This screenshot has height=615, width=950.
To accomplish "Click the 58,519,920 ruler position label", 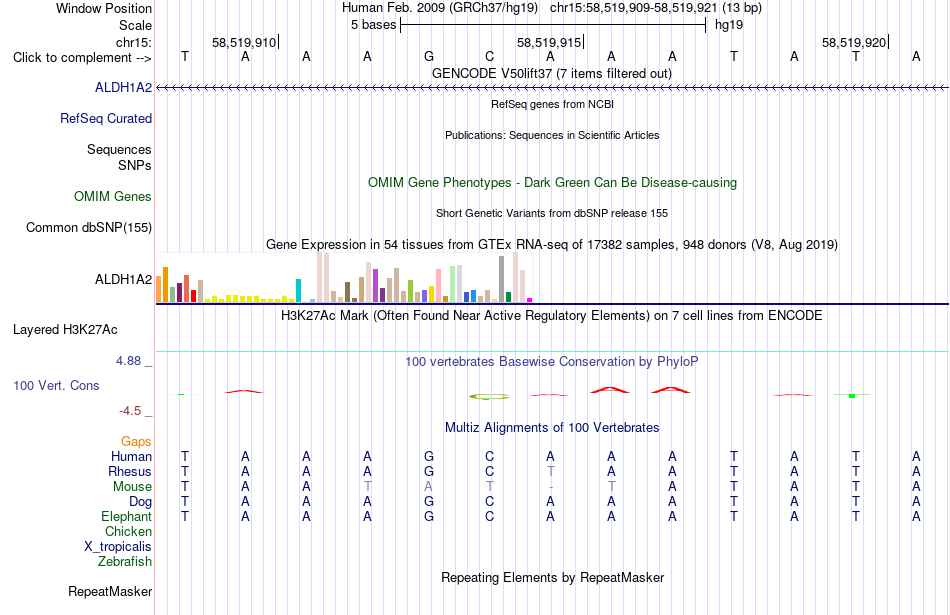I will click(x=854, y=42).
